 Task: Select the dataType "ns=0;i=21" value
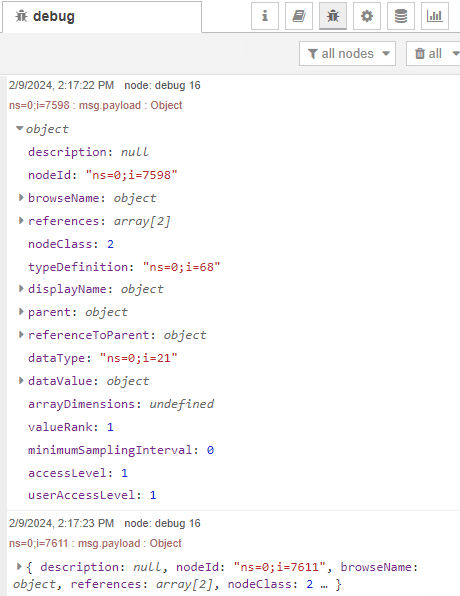[x=139, y=358]
